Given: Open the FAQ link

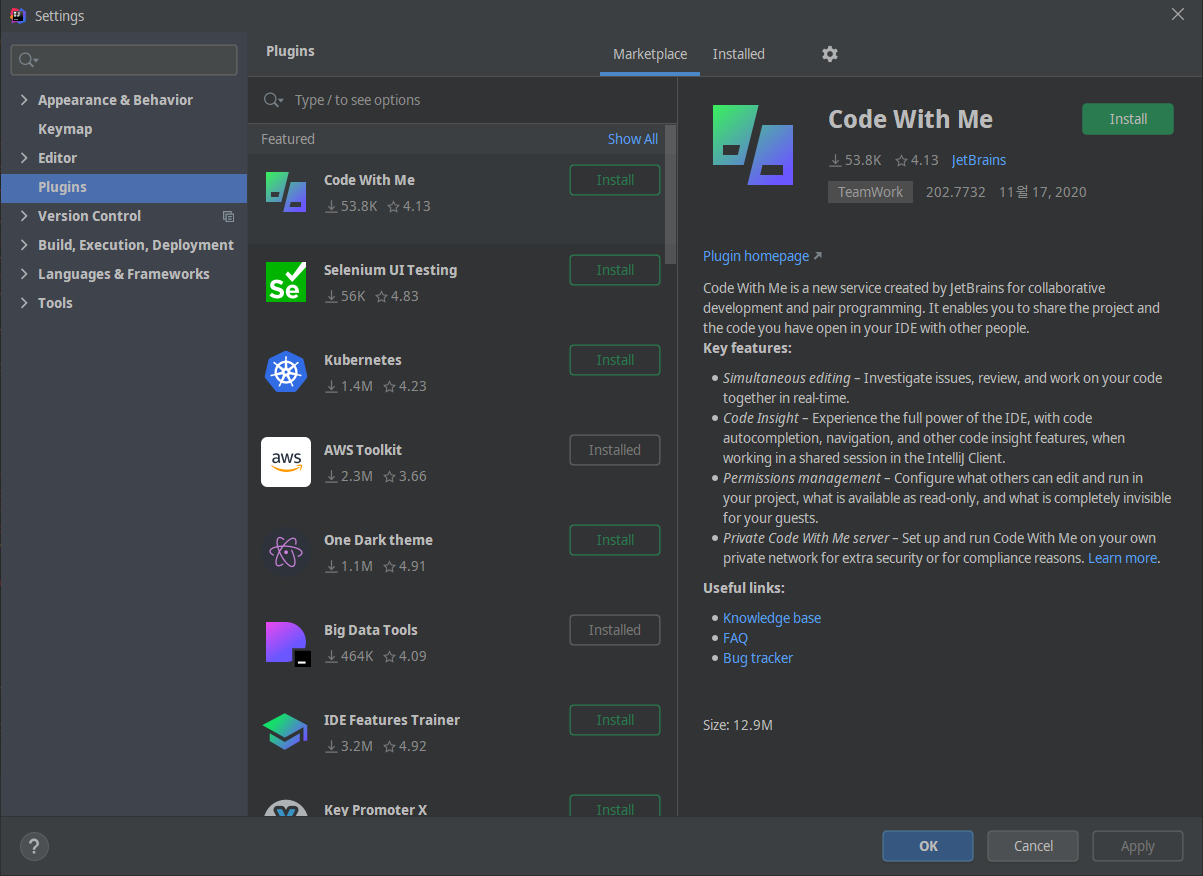Looking at the screenshot, I should (x=735, y=638).
